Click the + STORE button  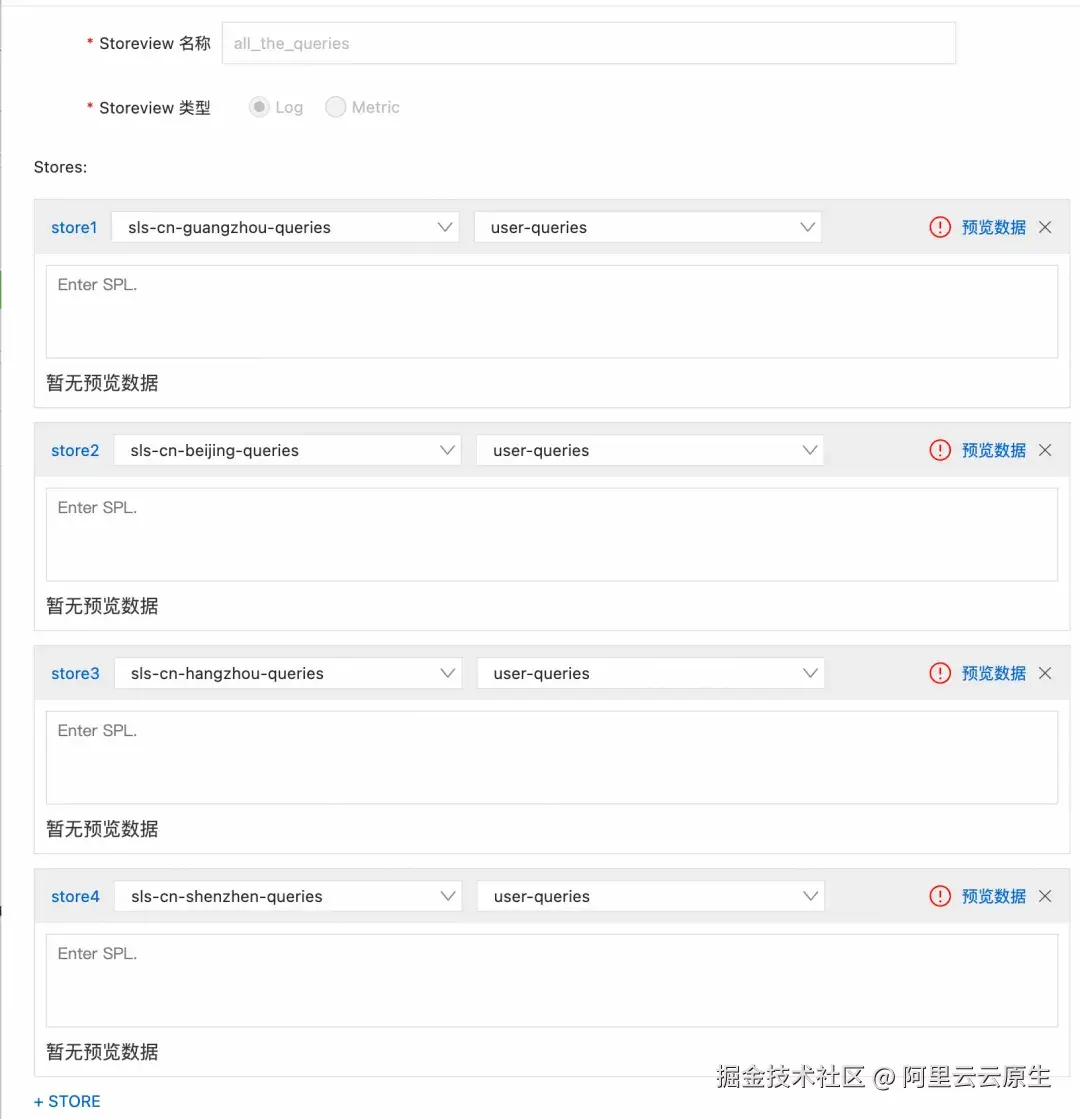(67, 1101)
